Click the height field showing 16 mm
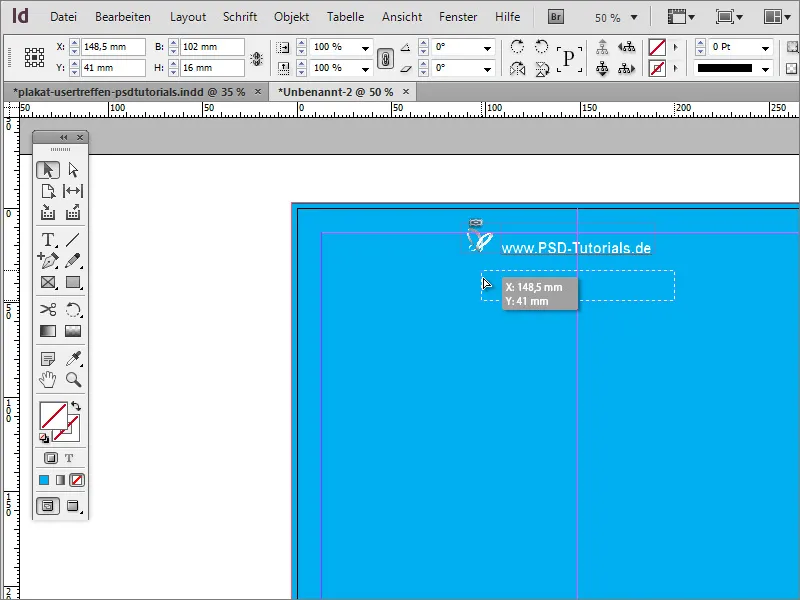 (x=212, y=68)
